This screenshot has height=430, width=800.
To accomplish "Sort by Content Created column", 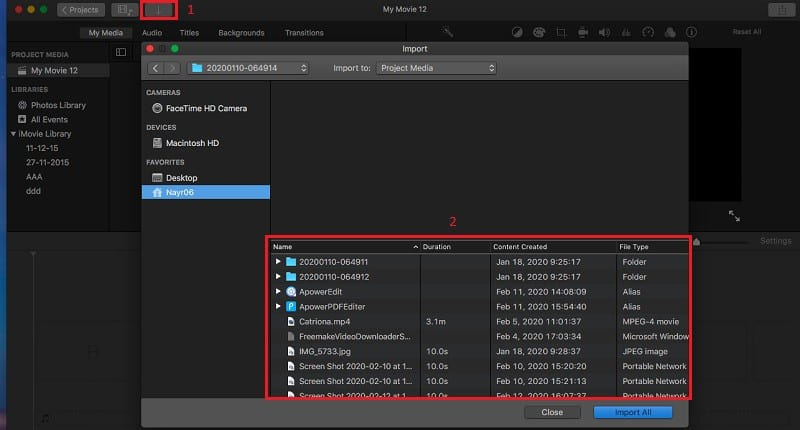I will [553, 246].
